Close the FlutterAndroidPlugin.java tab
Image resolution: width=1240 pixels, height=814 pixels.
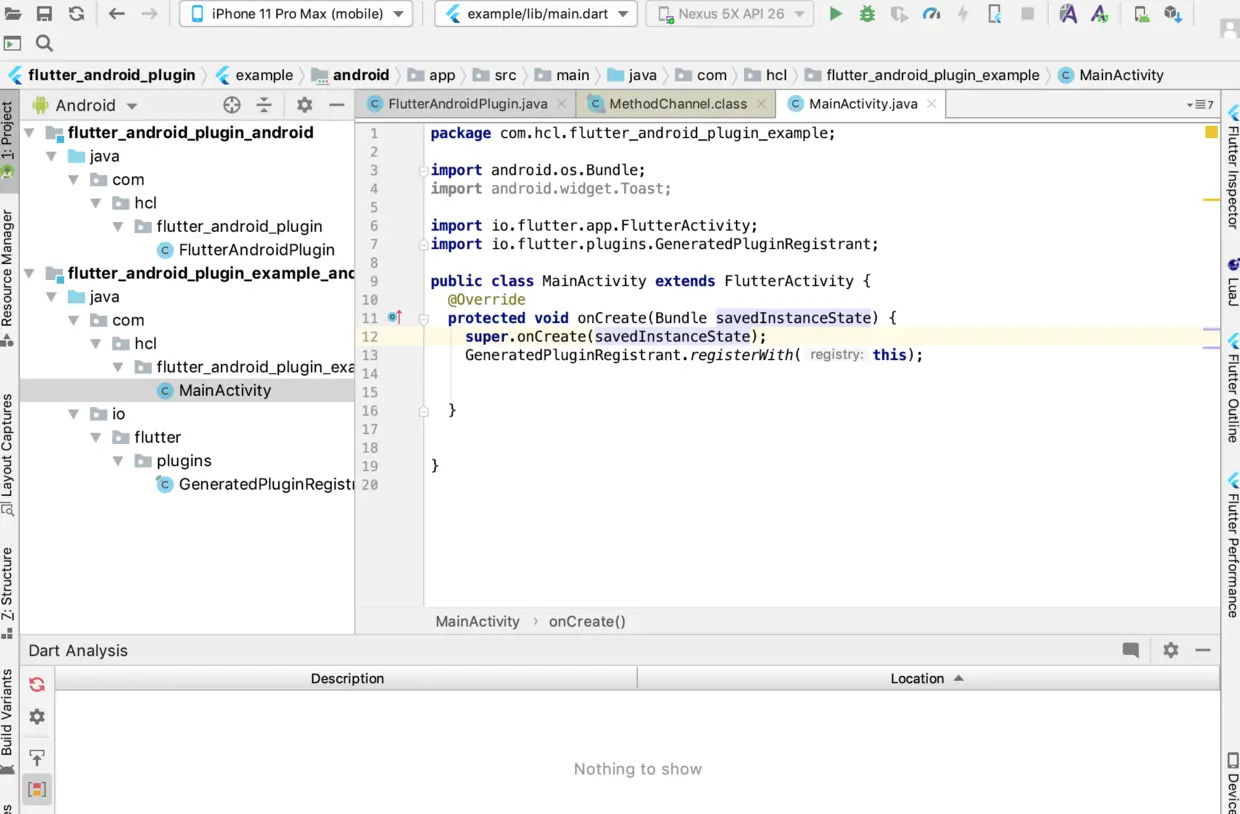(x=561, y=103)
